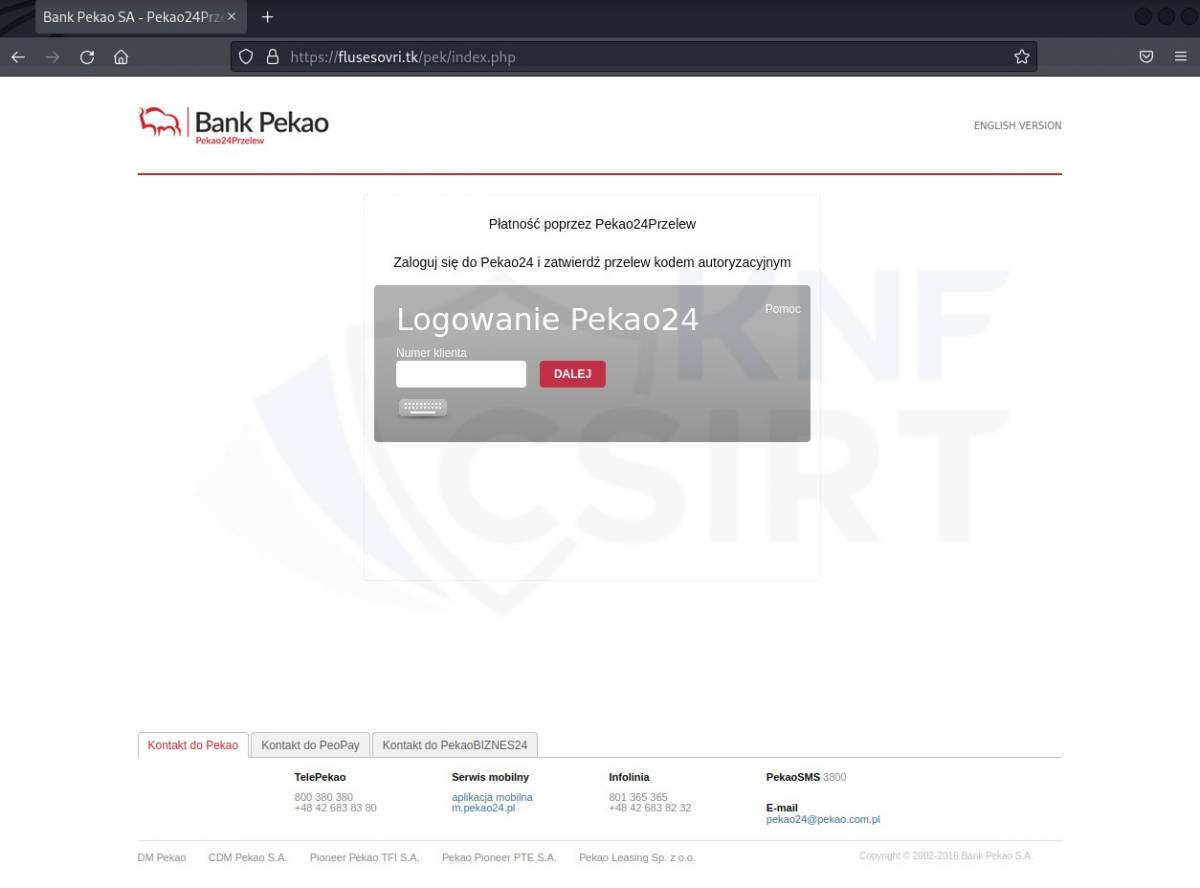Select the Kontakt do Pekao tab
1200x888 pixels.
(x=193, y=745)
